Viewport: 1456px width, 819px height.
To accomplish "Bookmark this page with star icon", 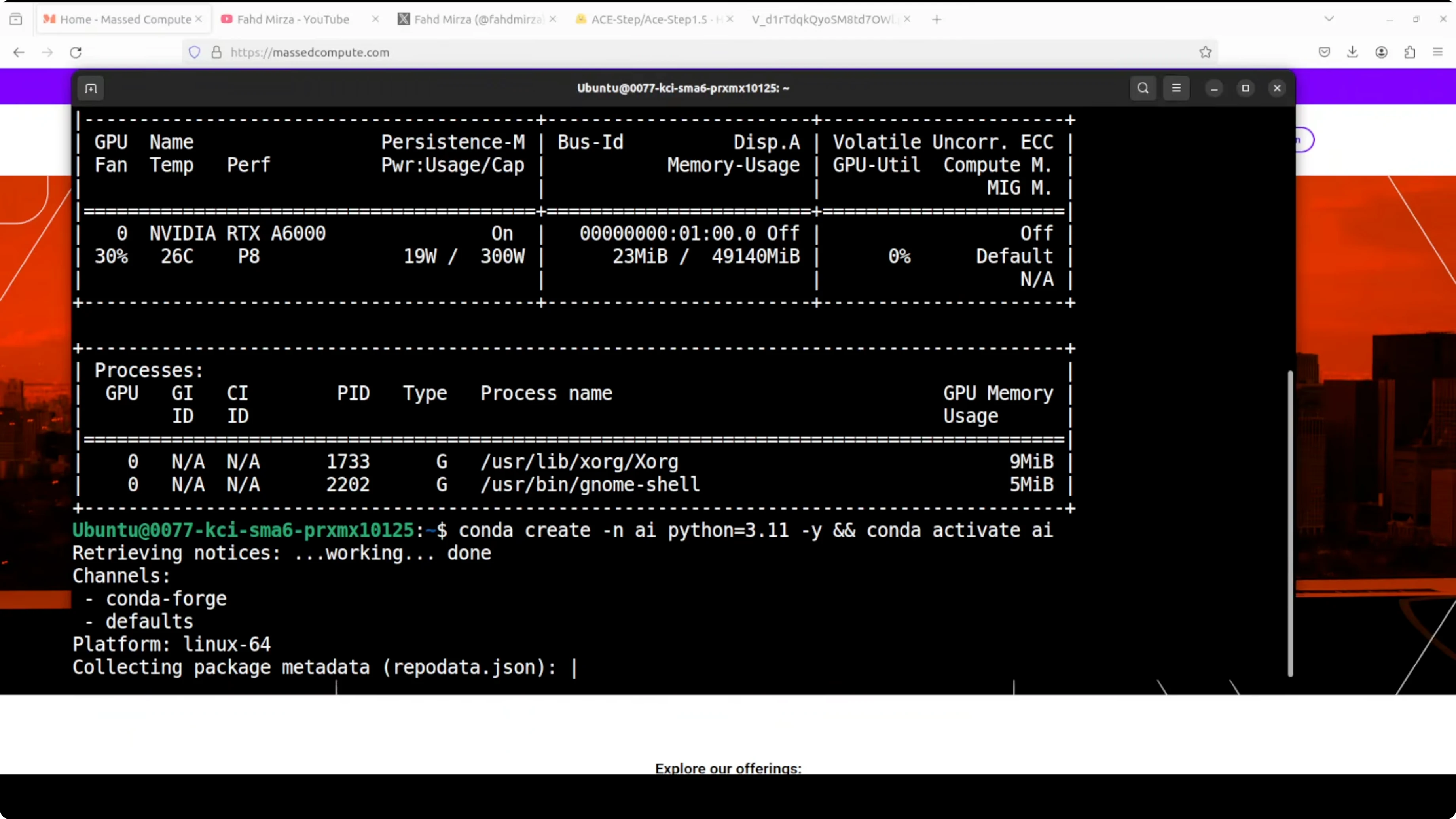I will pos(1205,53).
